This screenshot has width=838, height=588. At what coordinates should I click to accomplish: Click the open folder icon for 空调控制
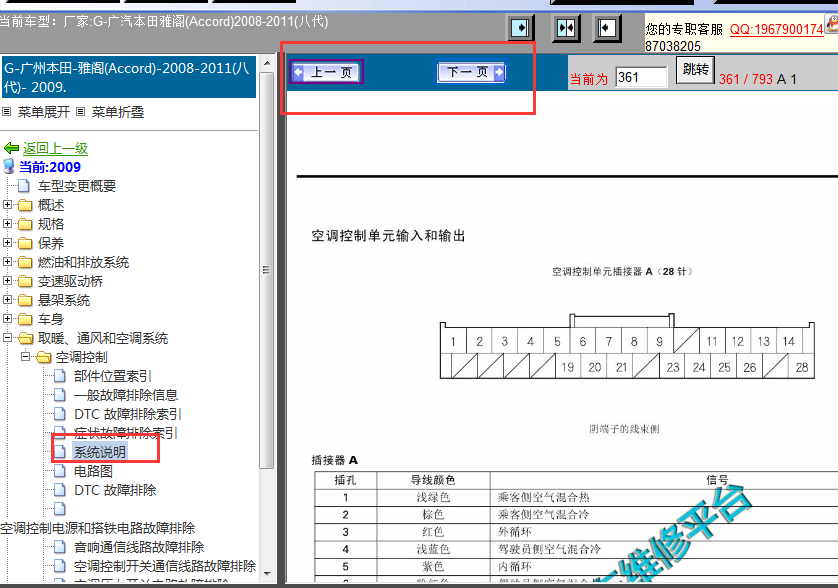click(43, 357)
